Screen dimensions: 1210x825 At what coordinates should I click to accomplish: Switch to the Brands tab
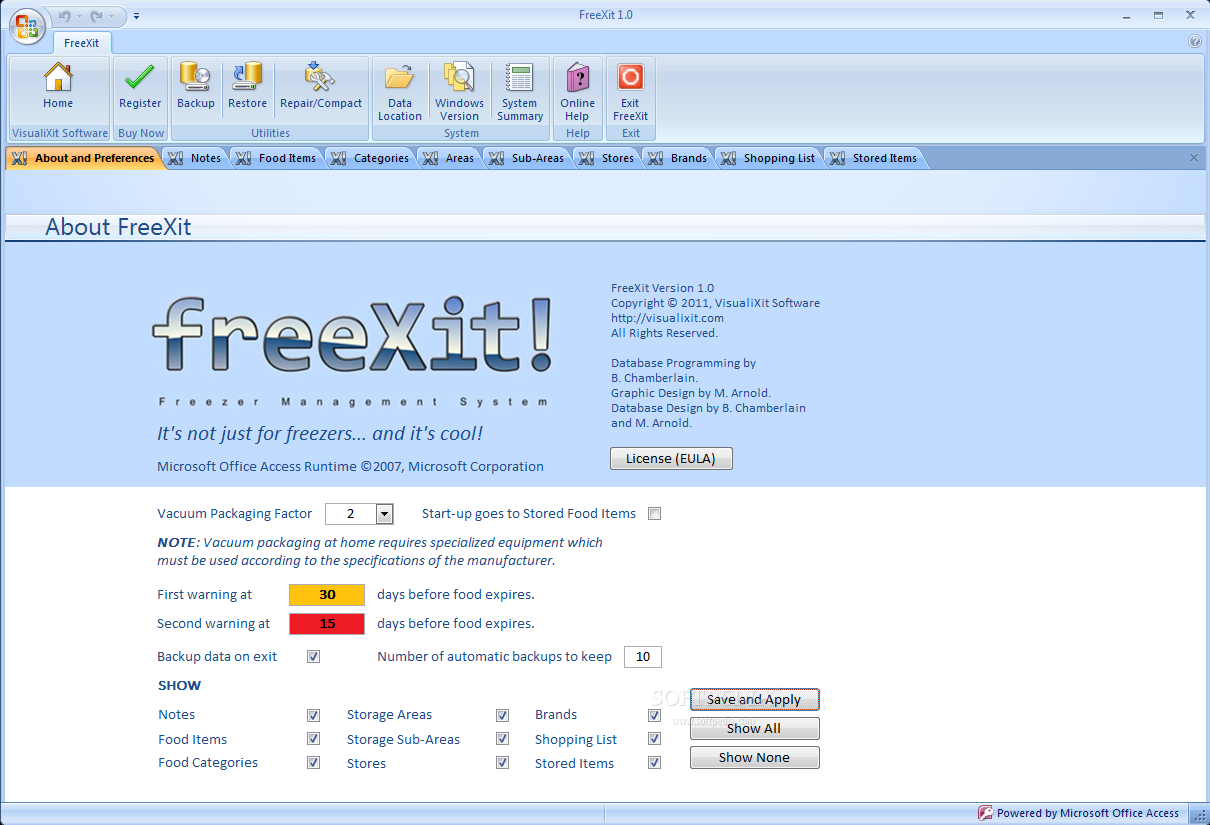point(678,158)
